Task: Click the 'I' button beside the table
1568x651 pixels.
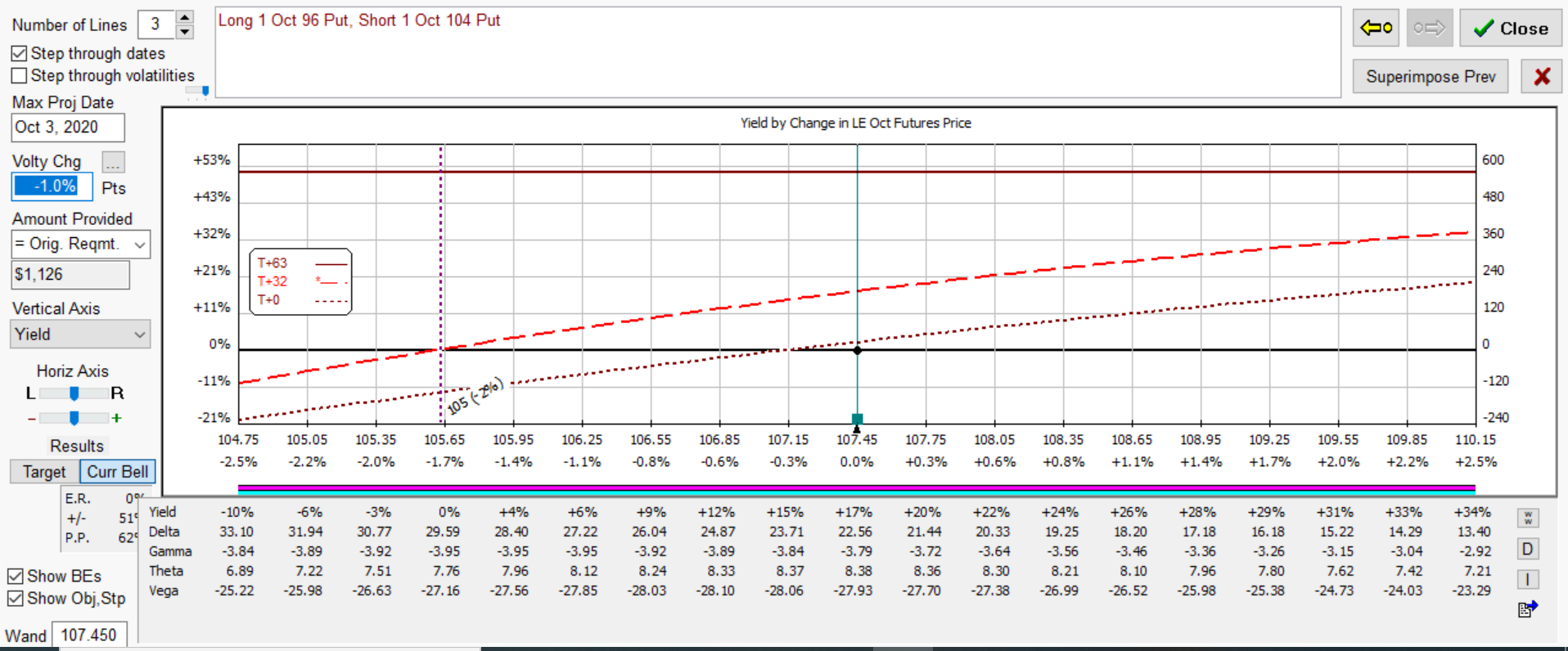Action: tap(1528, 580)
